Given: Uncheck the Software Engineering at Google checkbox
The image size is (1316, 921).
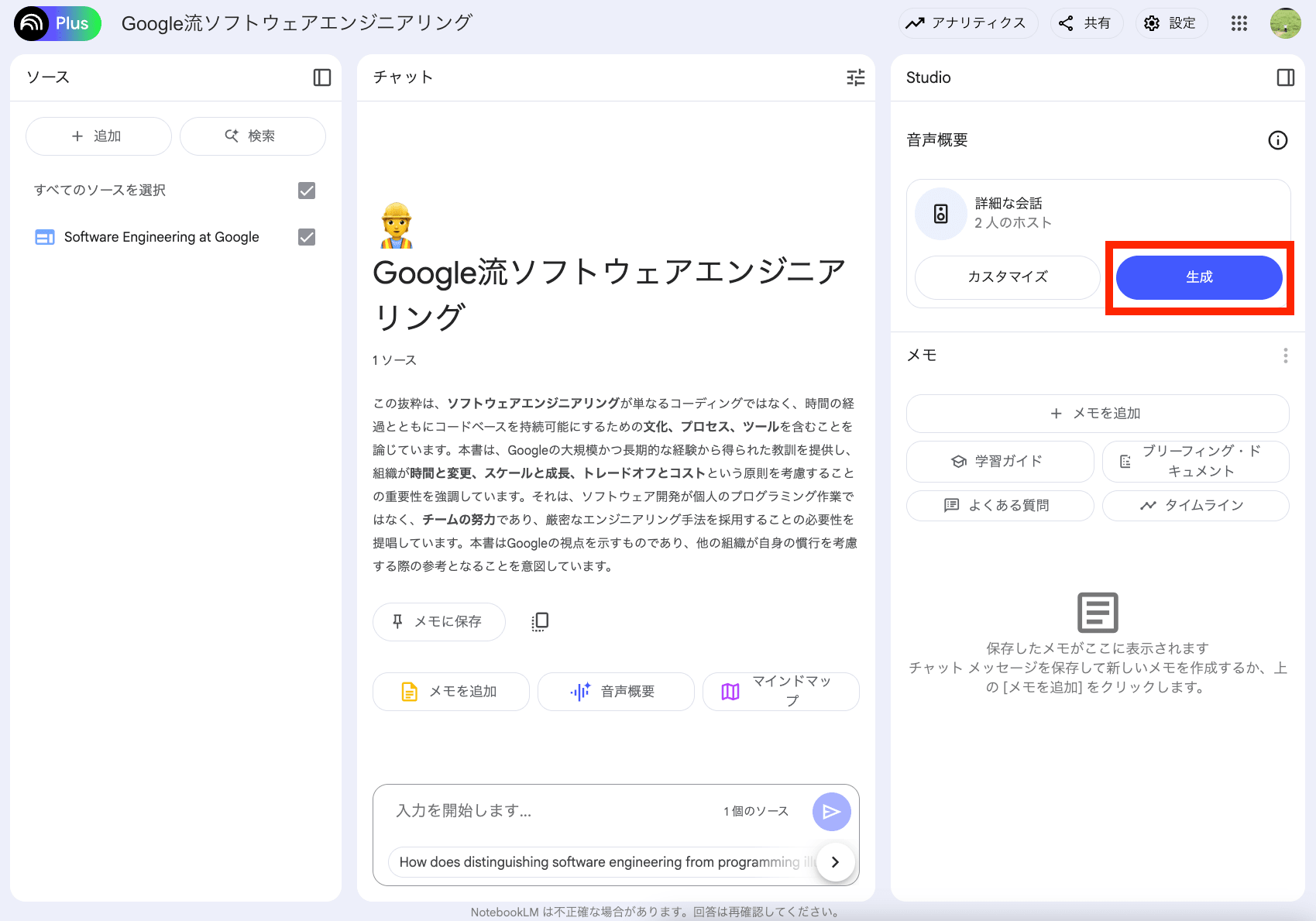Looking at the screenshot, I should pos(307,237).
